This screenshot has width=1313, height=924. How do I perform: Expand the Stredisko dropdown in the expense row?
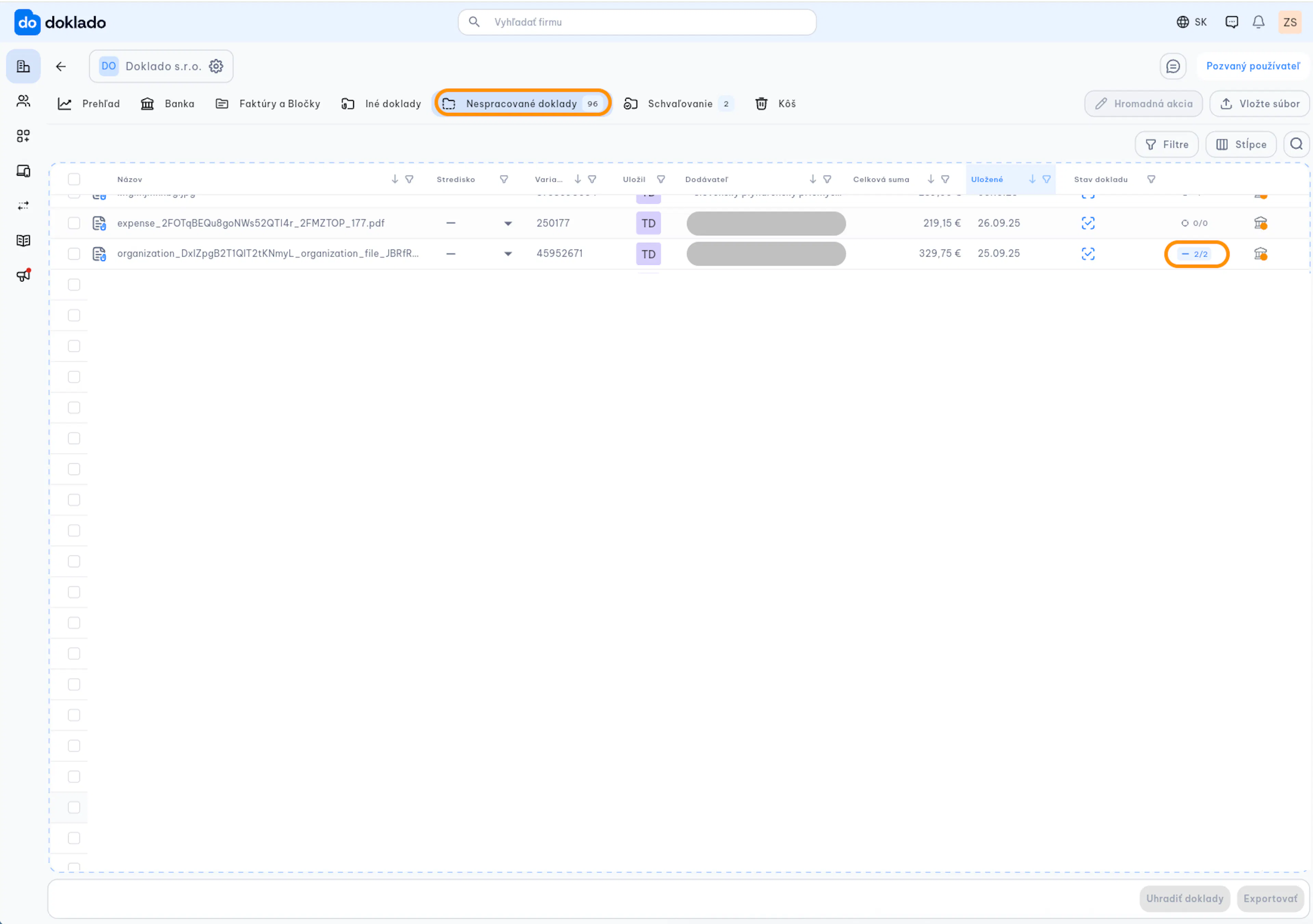pyautogui.click(x=508, y=224)
